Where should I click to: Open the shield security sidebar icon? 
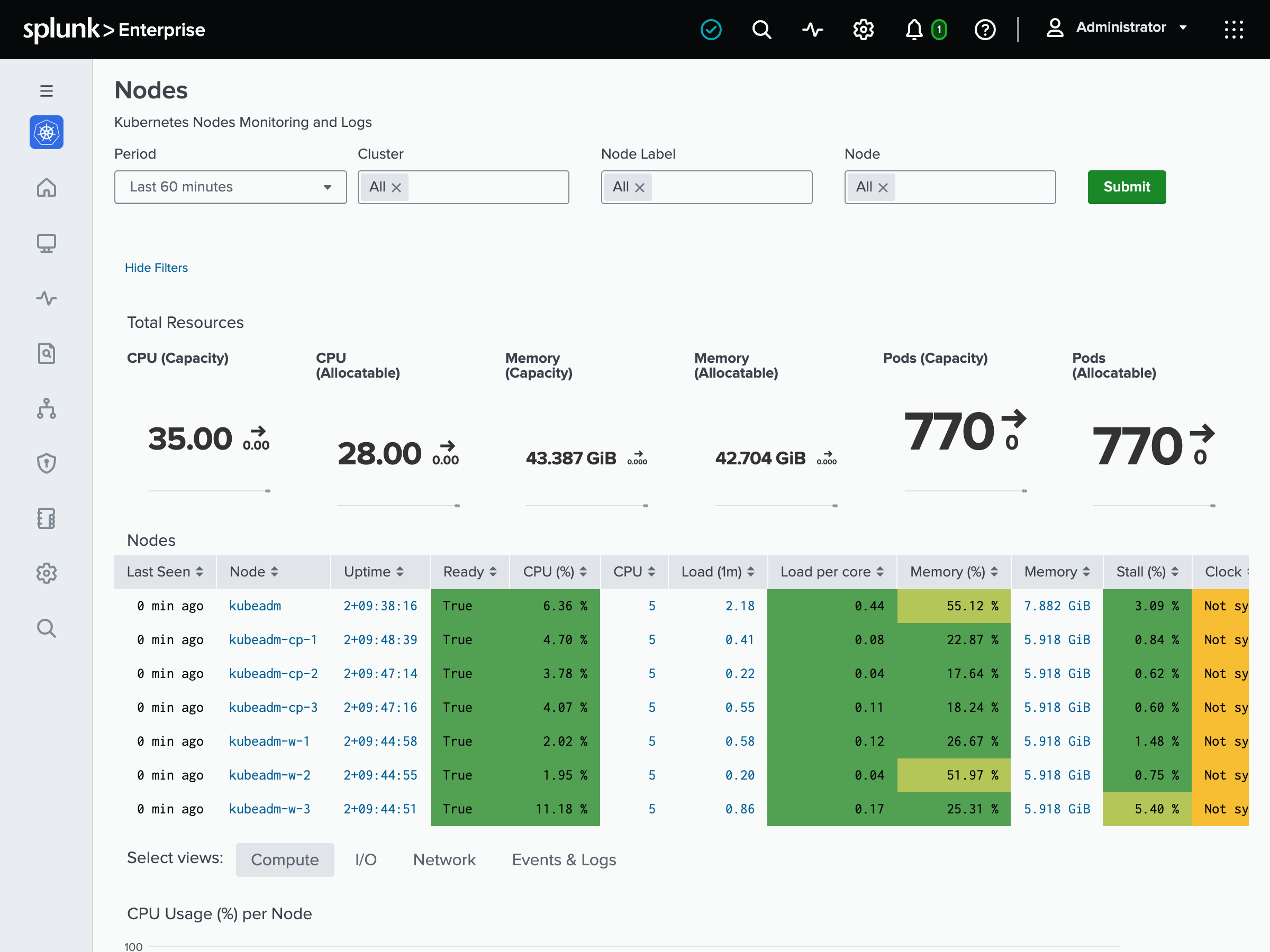(47, 463)
